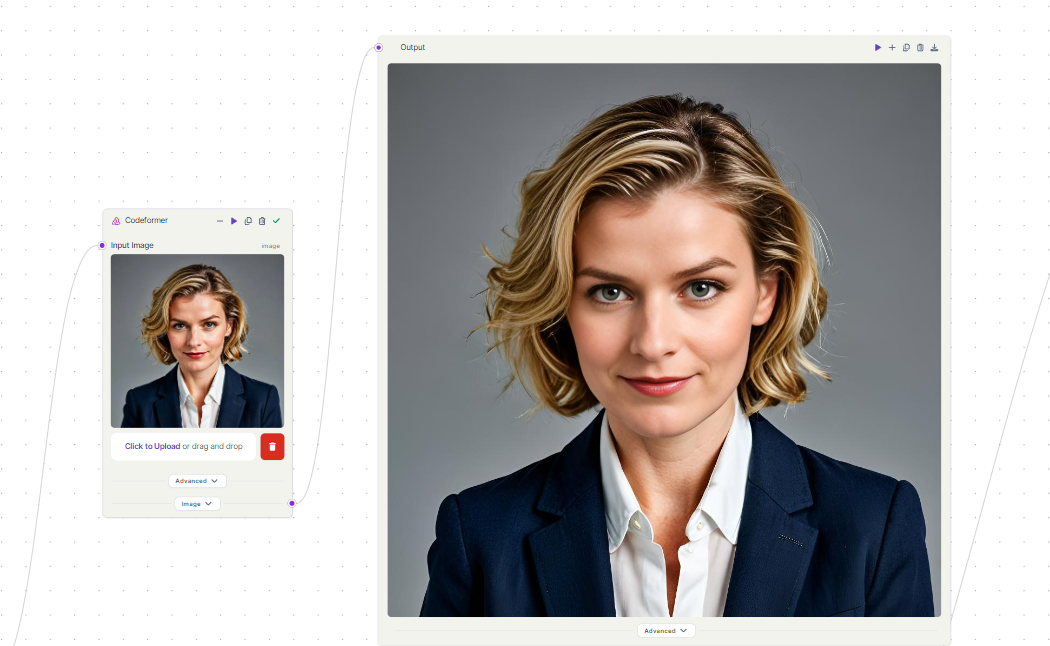Duplicate the Codeformer node
Screen dimensions: 1050x646
pyautogui.click(x=249, y=221)
